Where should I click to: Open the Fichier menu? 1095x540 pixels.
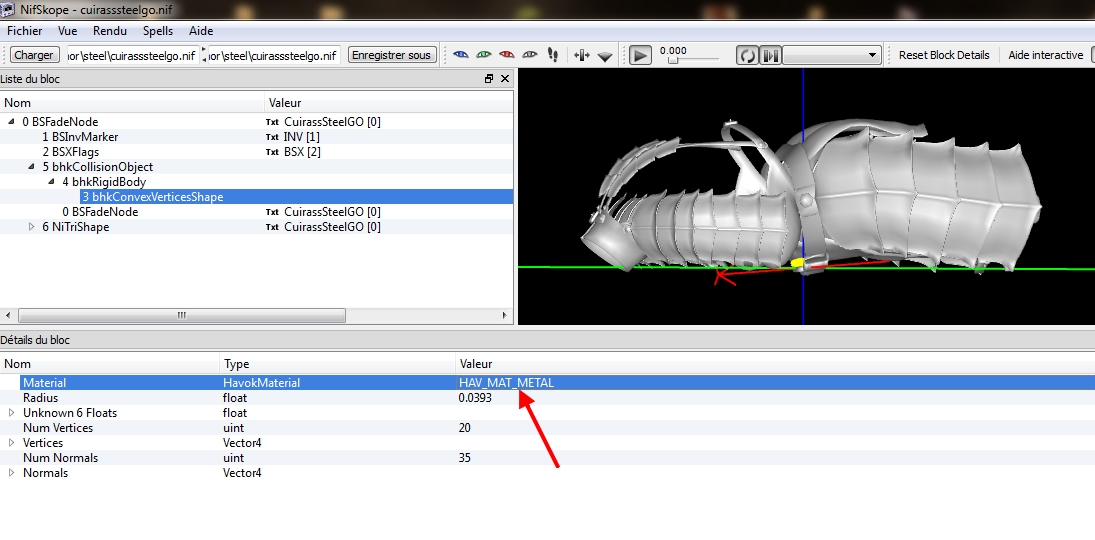(24, 31)
